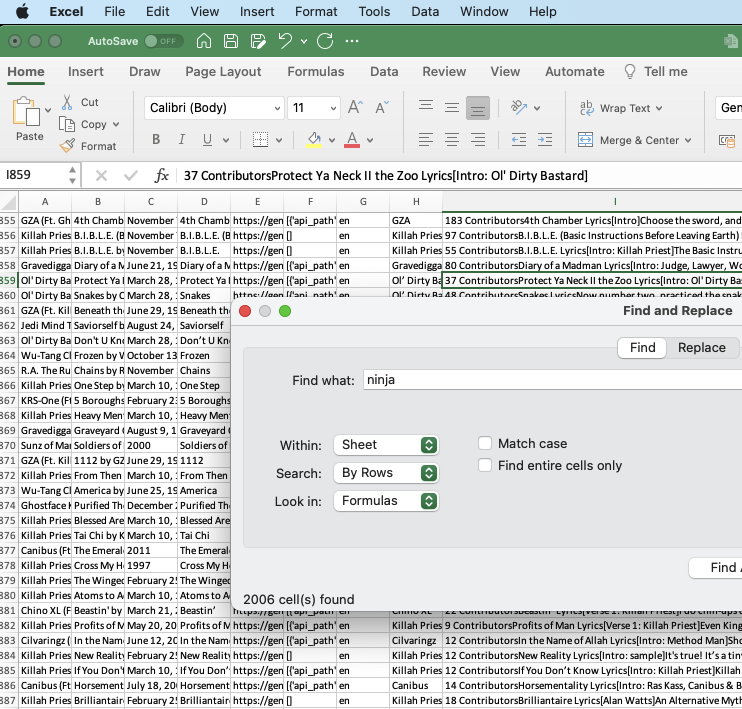This screenshot has width=742, height=709.
Task: Select the Format painter brush
Action: tap(67, 146)
